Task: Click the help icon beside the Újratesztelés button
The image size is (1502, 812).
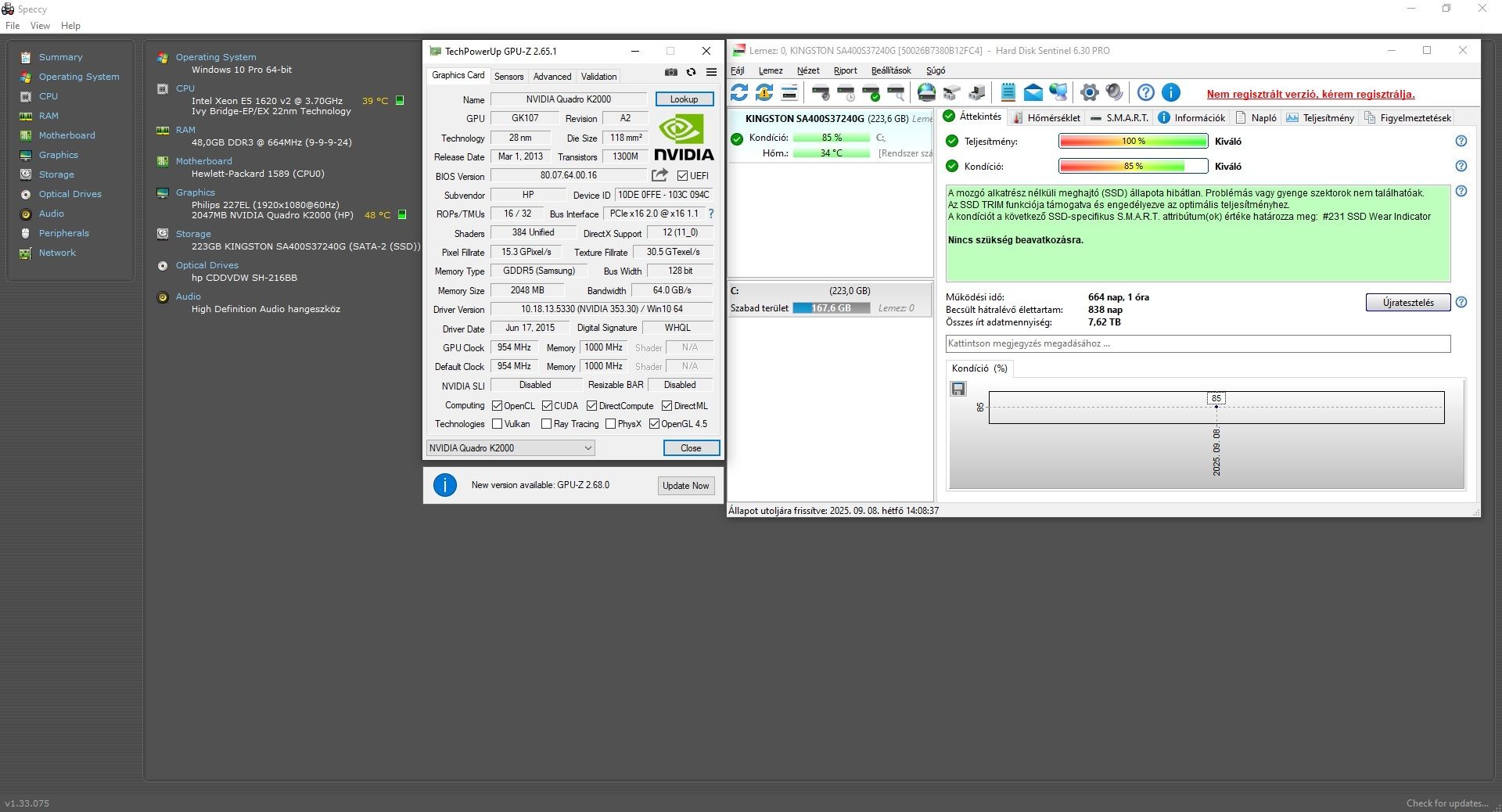Action: [1461, 303]
